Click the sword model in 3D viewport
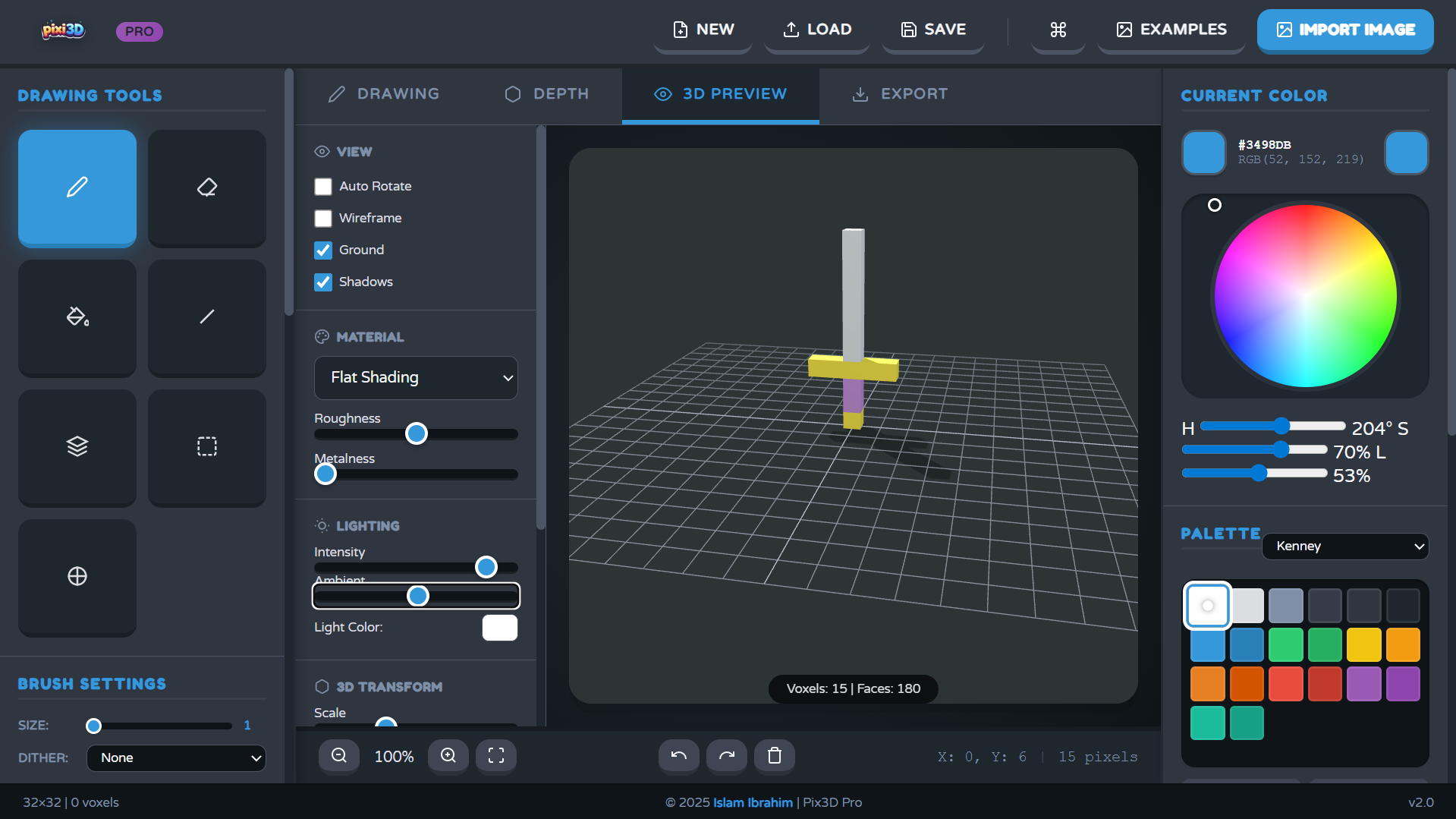 (x=854, y=328)
